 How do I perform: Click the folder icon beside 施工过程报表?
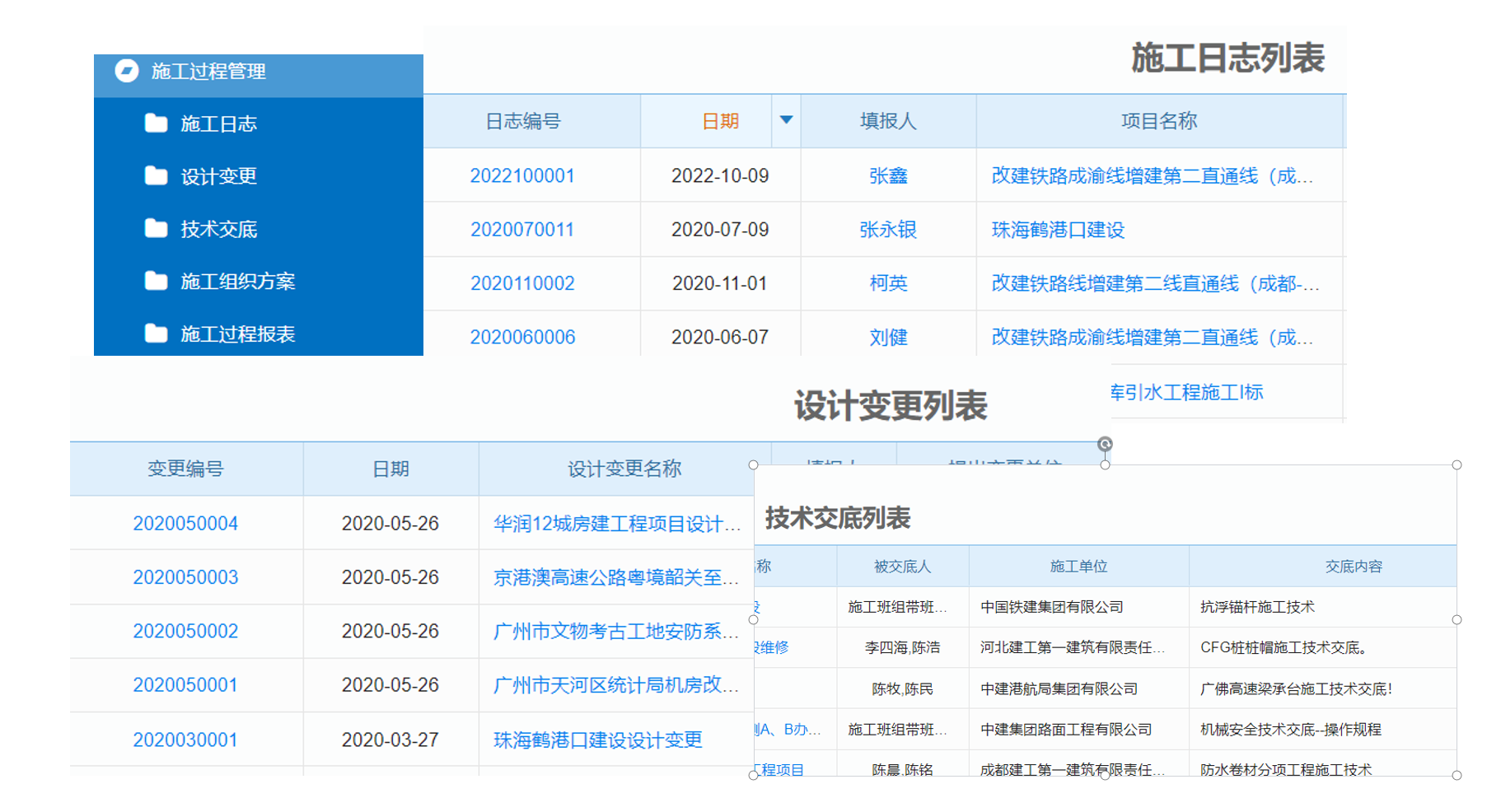point(156,334)
